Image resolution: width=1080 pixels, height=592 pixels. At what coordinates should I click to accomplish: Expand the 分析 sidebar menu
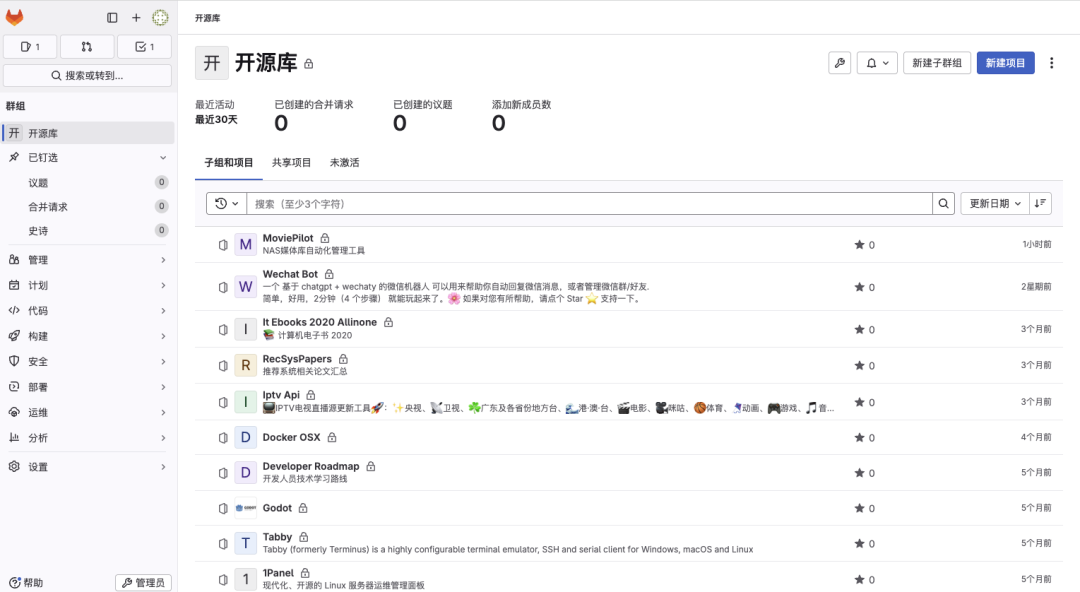87,438
